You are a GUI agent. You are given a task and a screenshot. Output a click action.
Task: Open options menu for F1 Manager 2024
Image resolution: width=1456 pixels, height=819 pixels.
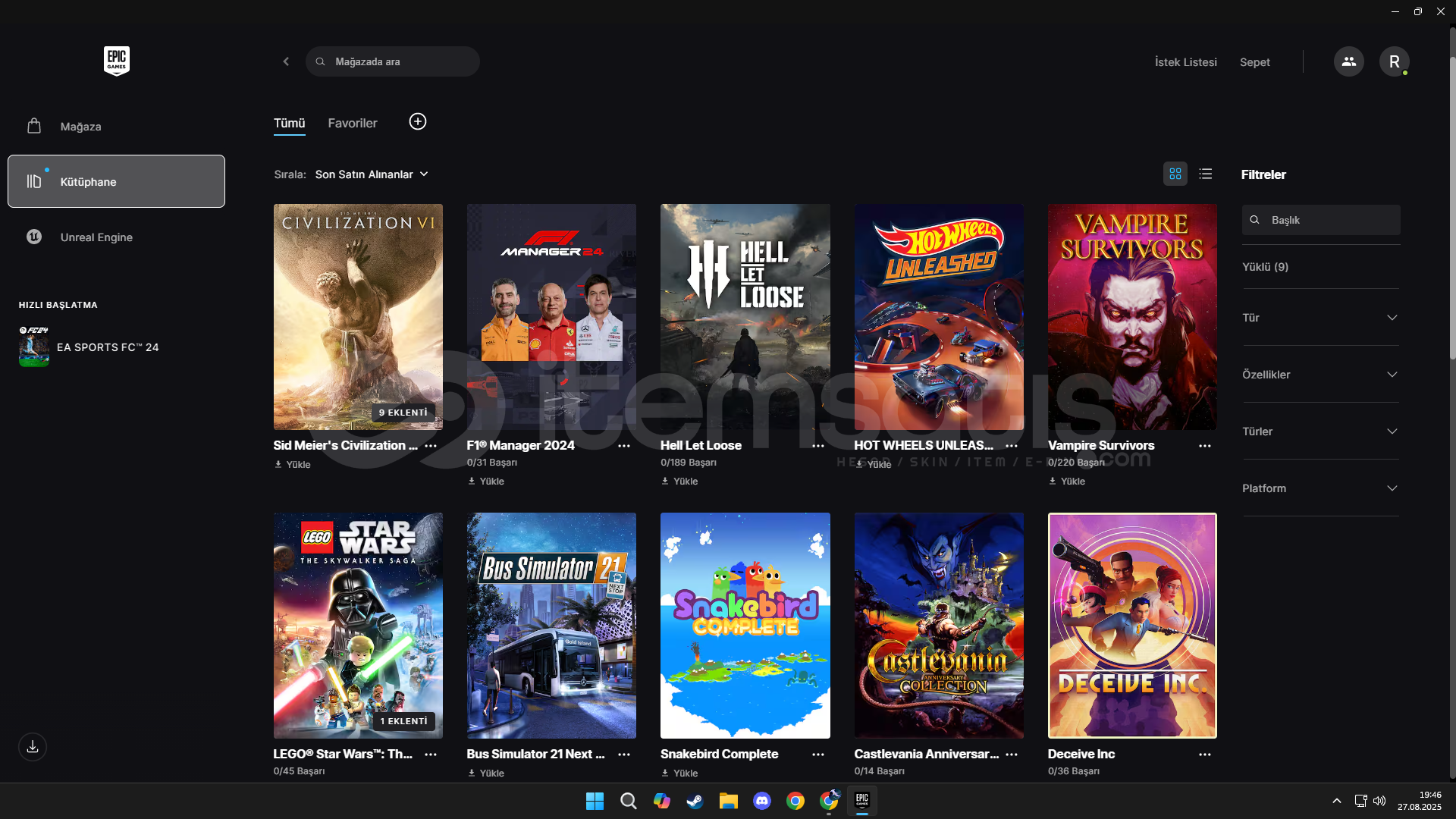(x=624, y=446)
